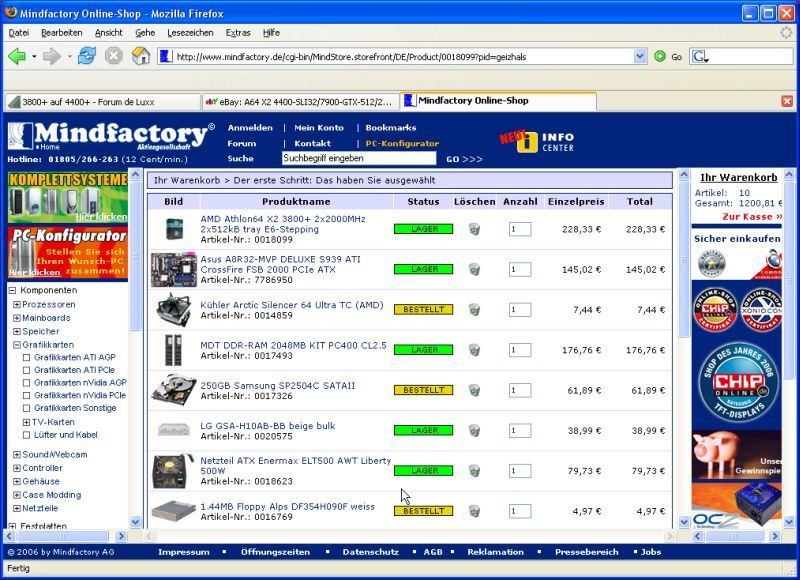Close the current tab using red X
The width and height of the screenshot is (800, 580).
[x=787, y=101]
